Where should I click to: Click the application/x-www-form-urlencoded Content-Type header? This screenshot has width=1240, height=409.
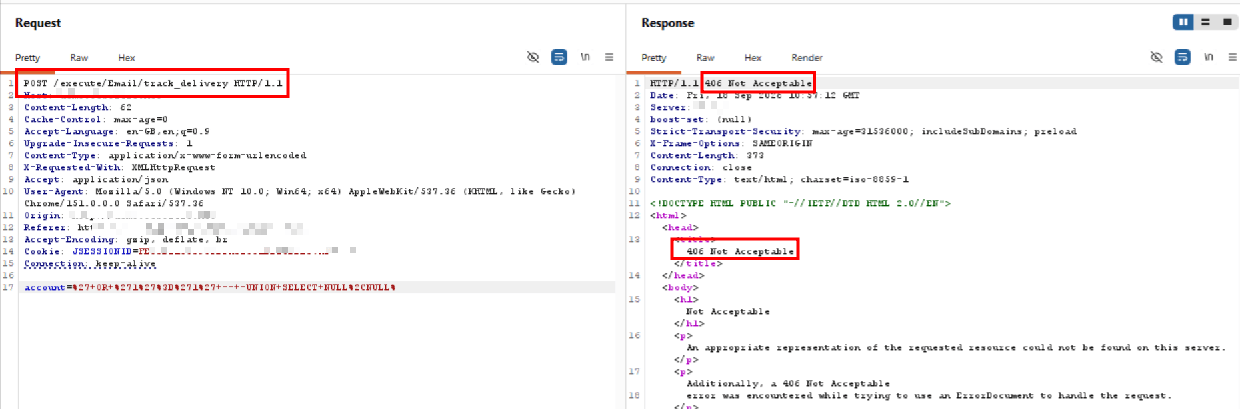pyautogui.click(x=165, y=156)
